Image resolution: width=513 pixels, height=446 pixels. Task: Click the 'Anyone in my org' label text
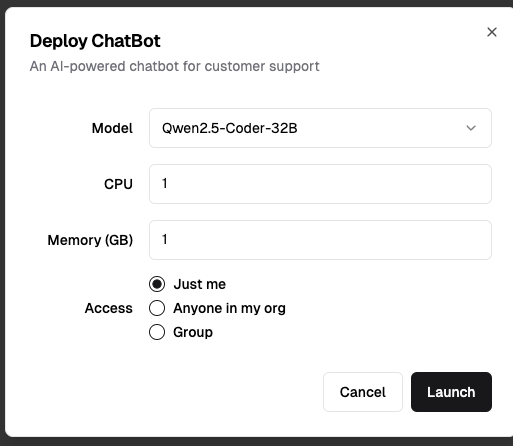[229, 308]
